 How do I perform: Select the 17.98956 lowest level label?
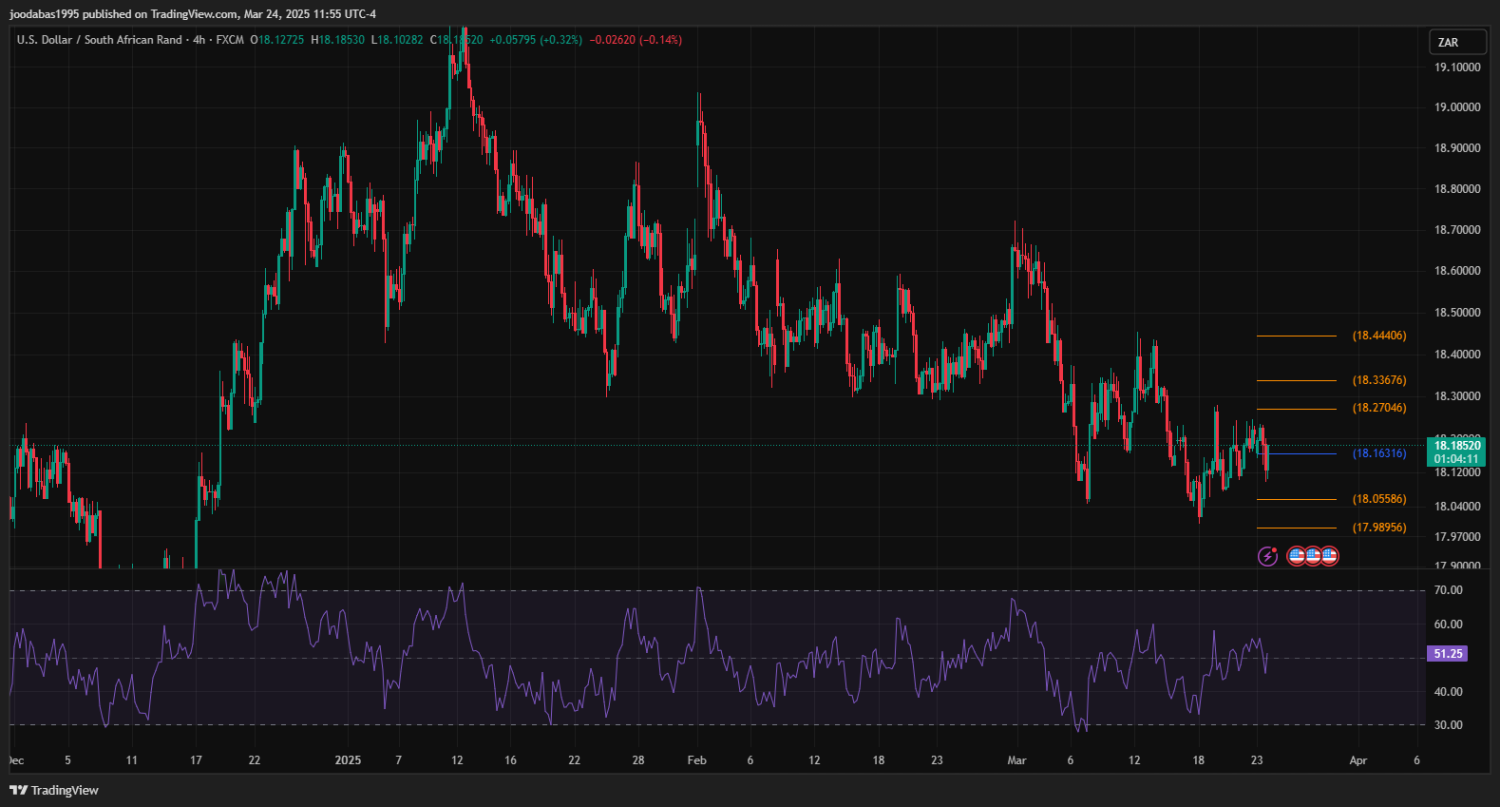pos(1379,527)
